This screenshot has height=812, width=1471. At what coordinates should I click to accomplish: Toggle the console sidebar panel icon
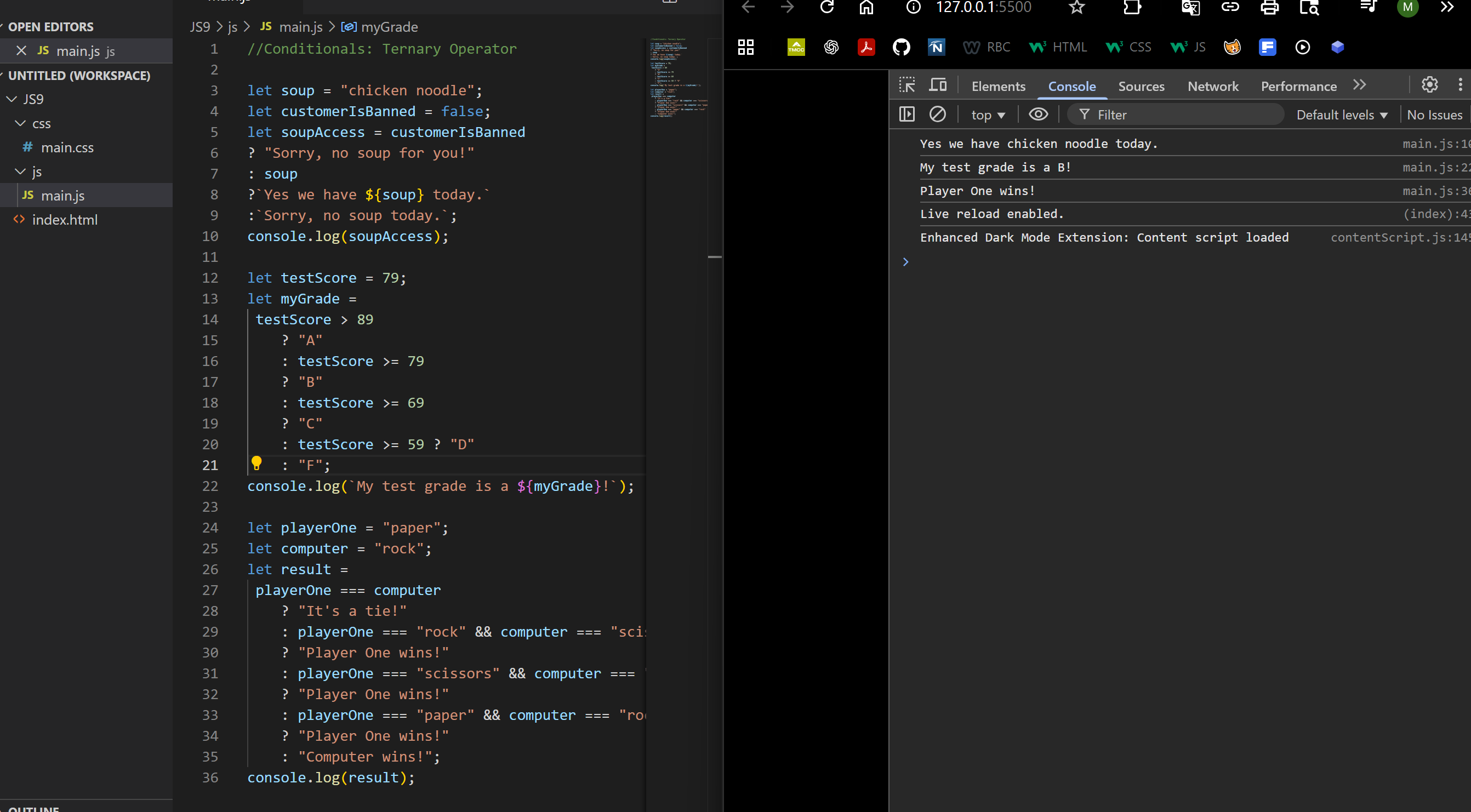coord(907,114)
